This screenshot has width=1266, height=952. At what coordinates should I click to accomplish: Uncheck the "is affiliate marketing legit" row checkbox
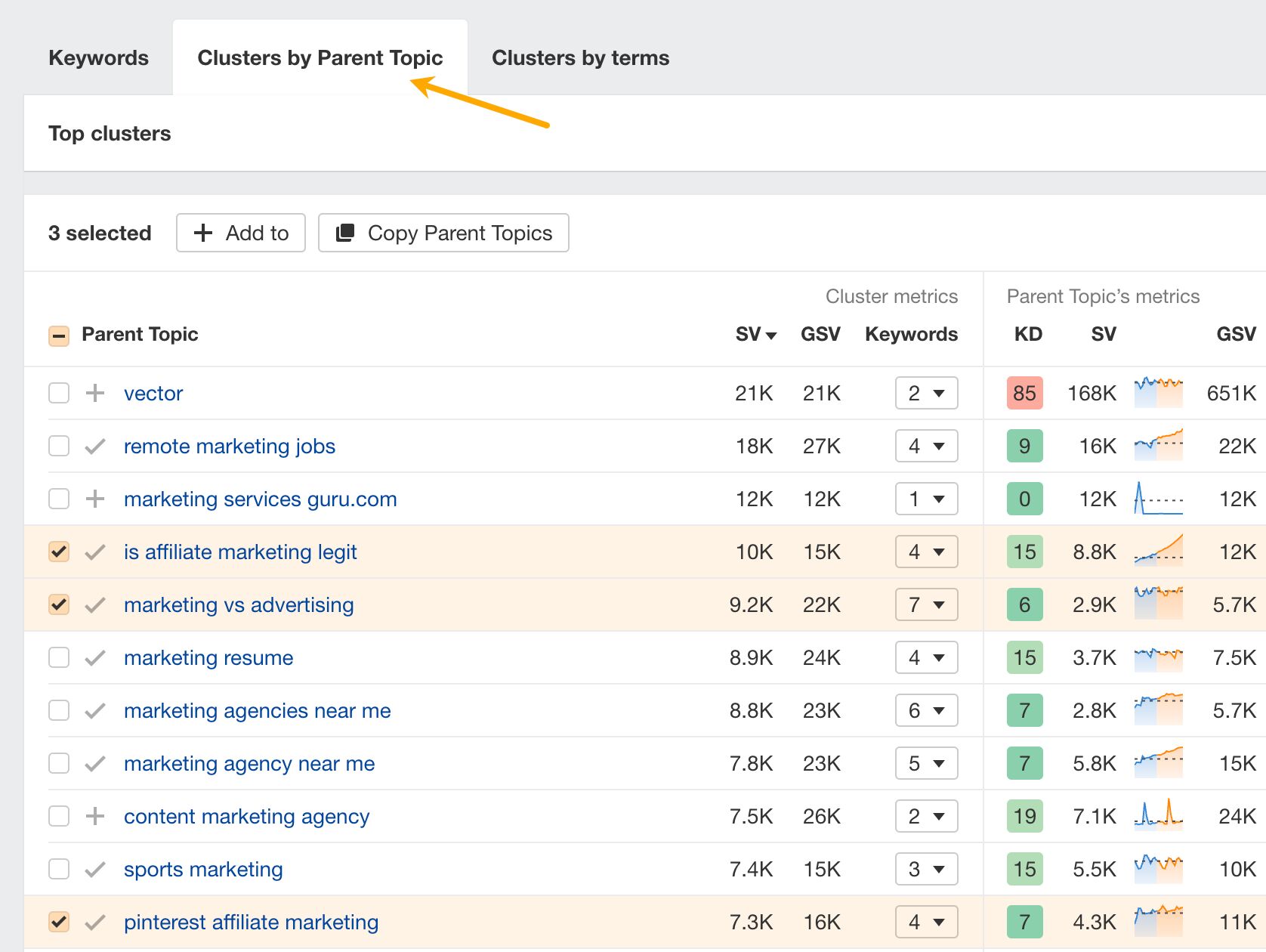pos(58,552)
